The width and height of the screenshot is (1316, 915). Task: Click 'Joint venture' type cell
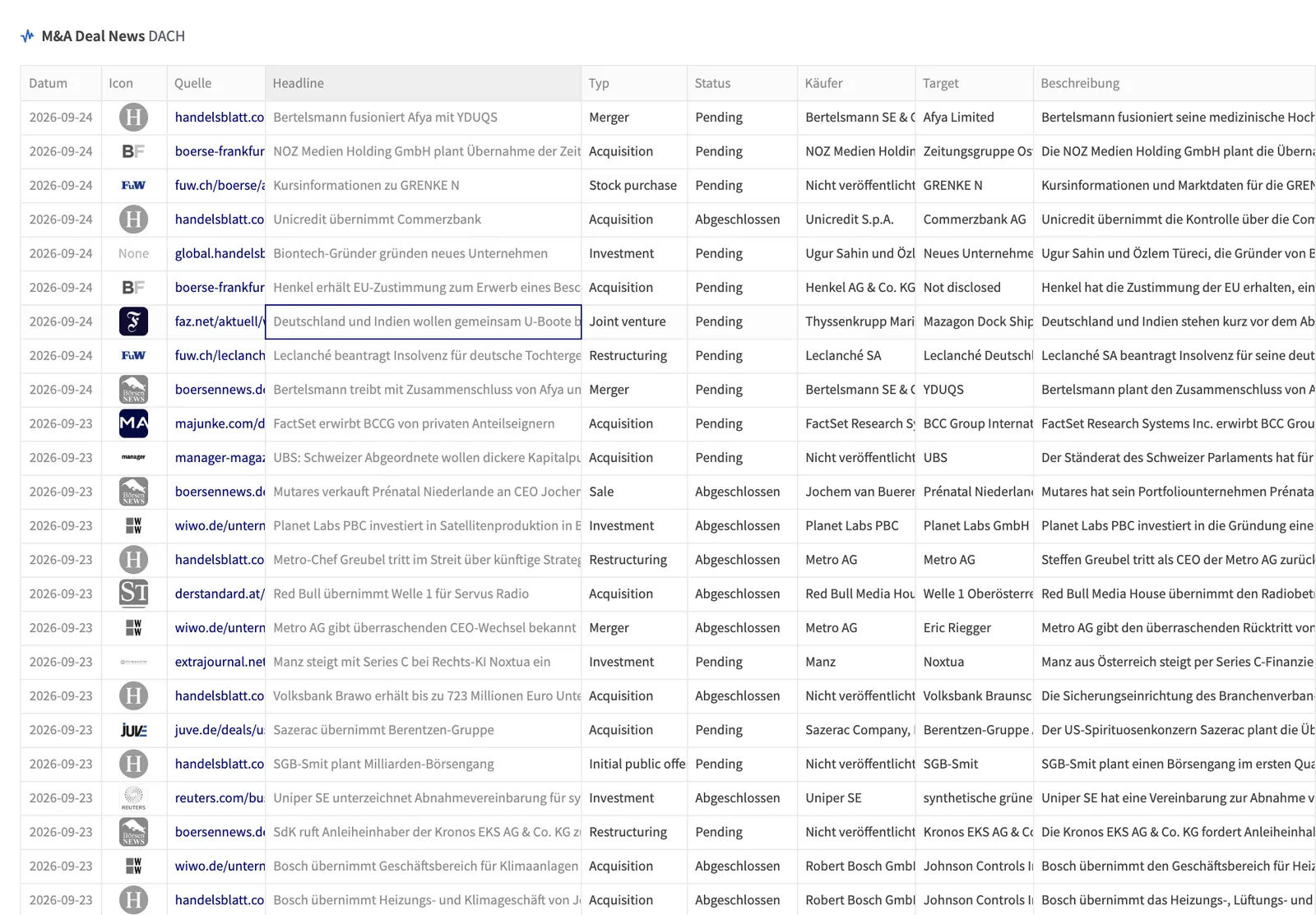coord(633,321)
